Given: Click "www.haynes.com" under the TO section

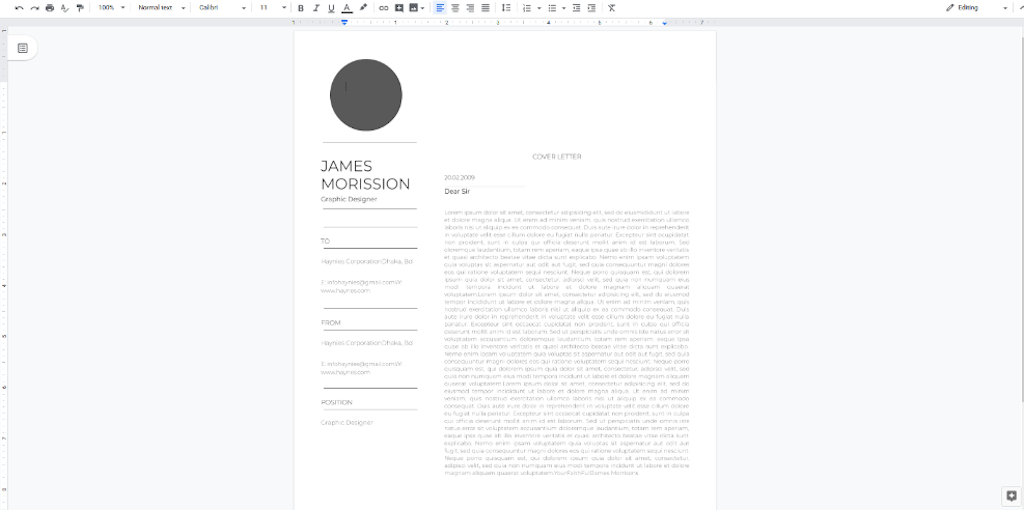Looking at the screenshot, I should 345,290.
